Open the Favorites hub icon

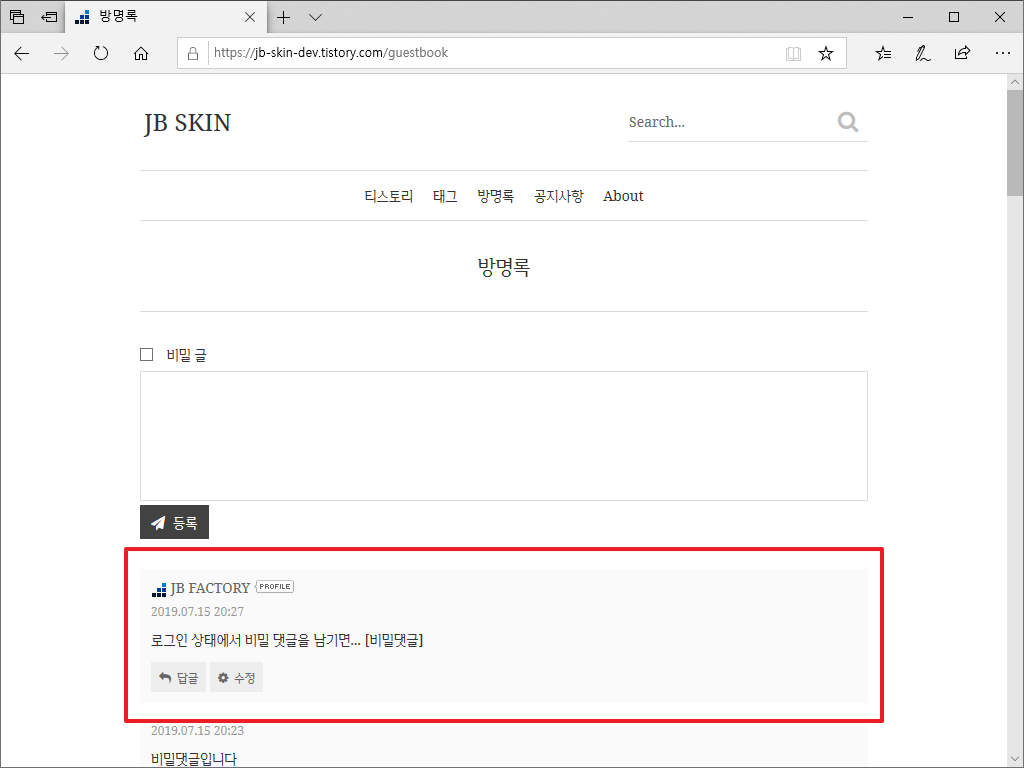[x=883, y=54]
